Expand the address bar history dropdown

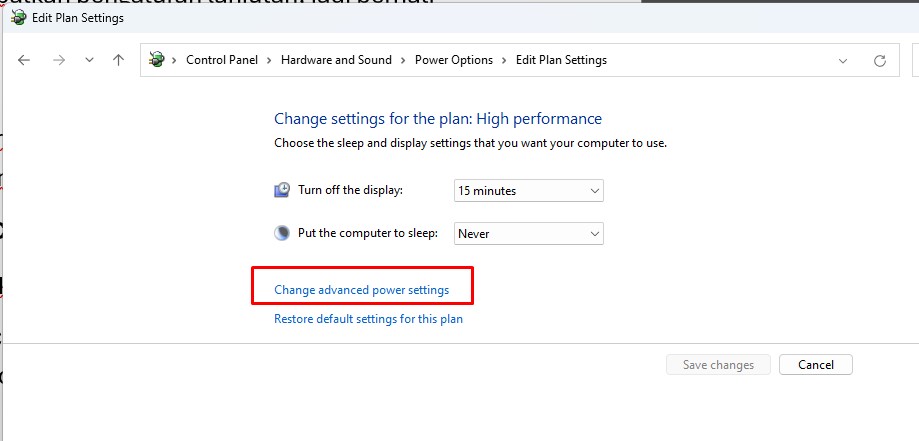(842, 60)
